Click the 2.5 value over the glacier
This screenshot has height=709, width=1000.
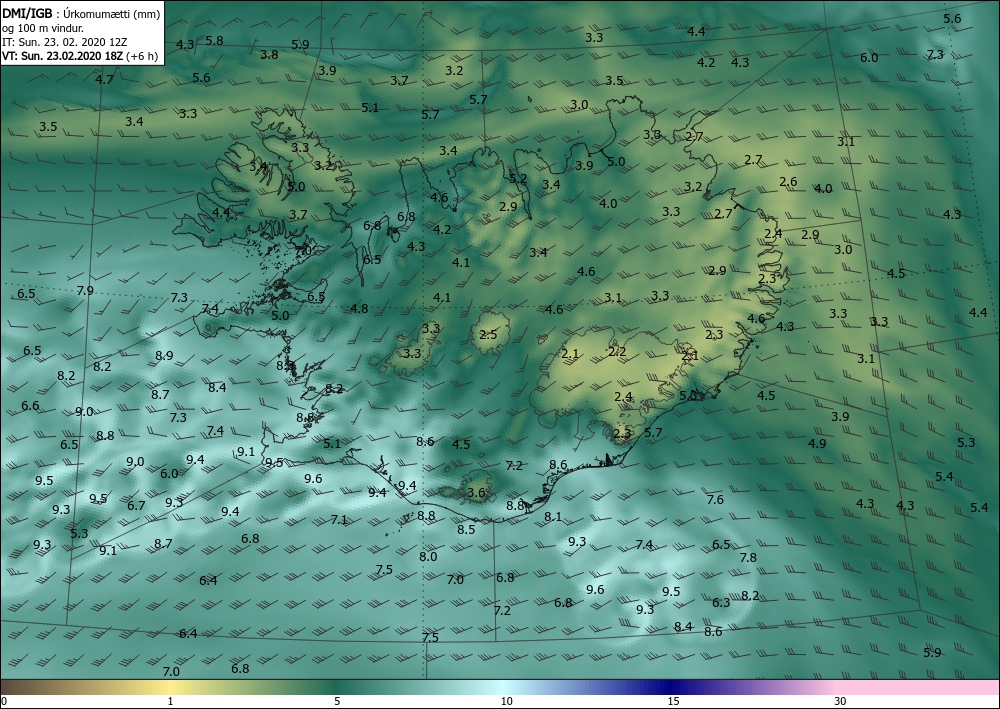tap(488, 335)
